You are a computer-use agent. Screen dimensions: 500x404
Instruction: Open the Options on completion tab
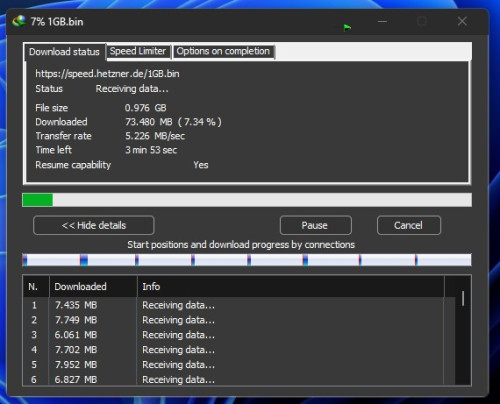(x=223, y=51)
